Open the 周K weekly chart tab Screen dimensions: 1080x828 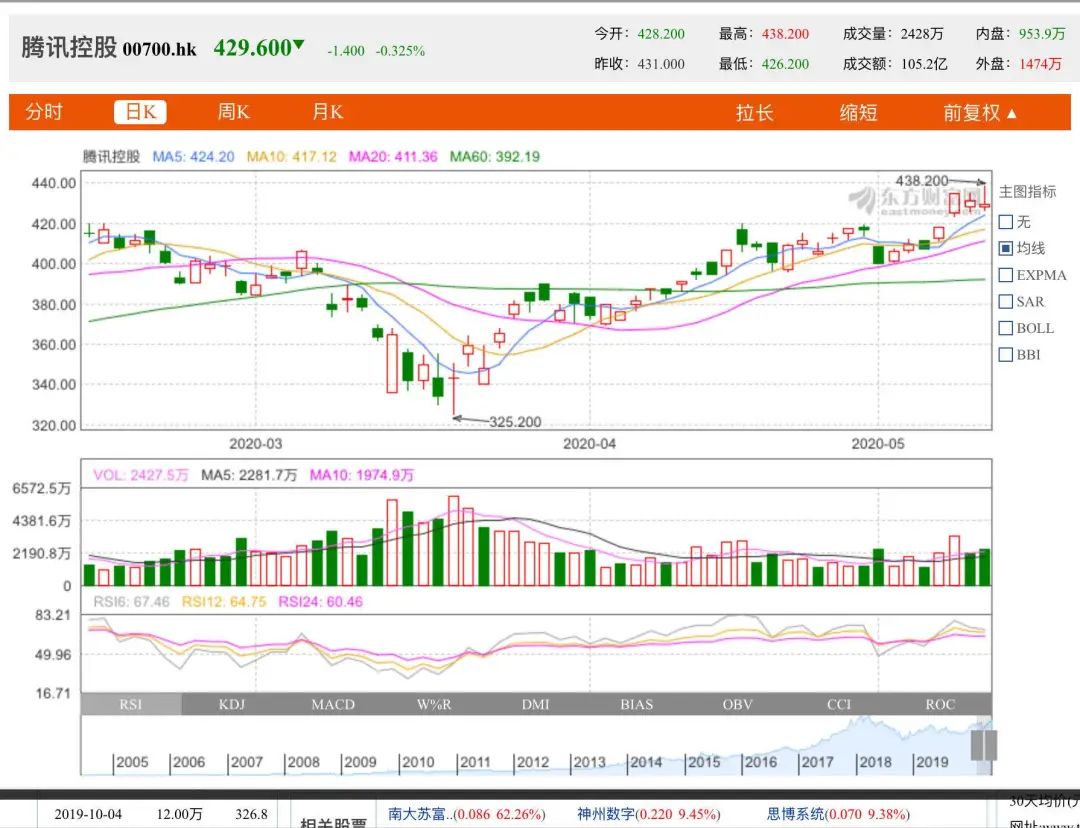[x=233, y=112]
